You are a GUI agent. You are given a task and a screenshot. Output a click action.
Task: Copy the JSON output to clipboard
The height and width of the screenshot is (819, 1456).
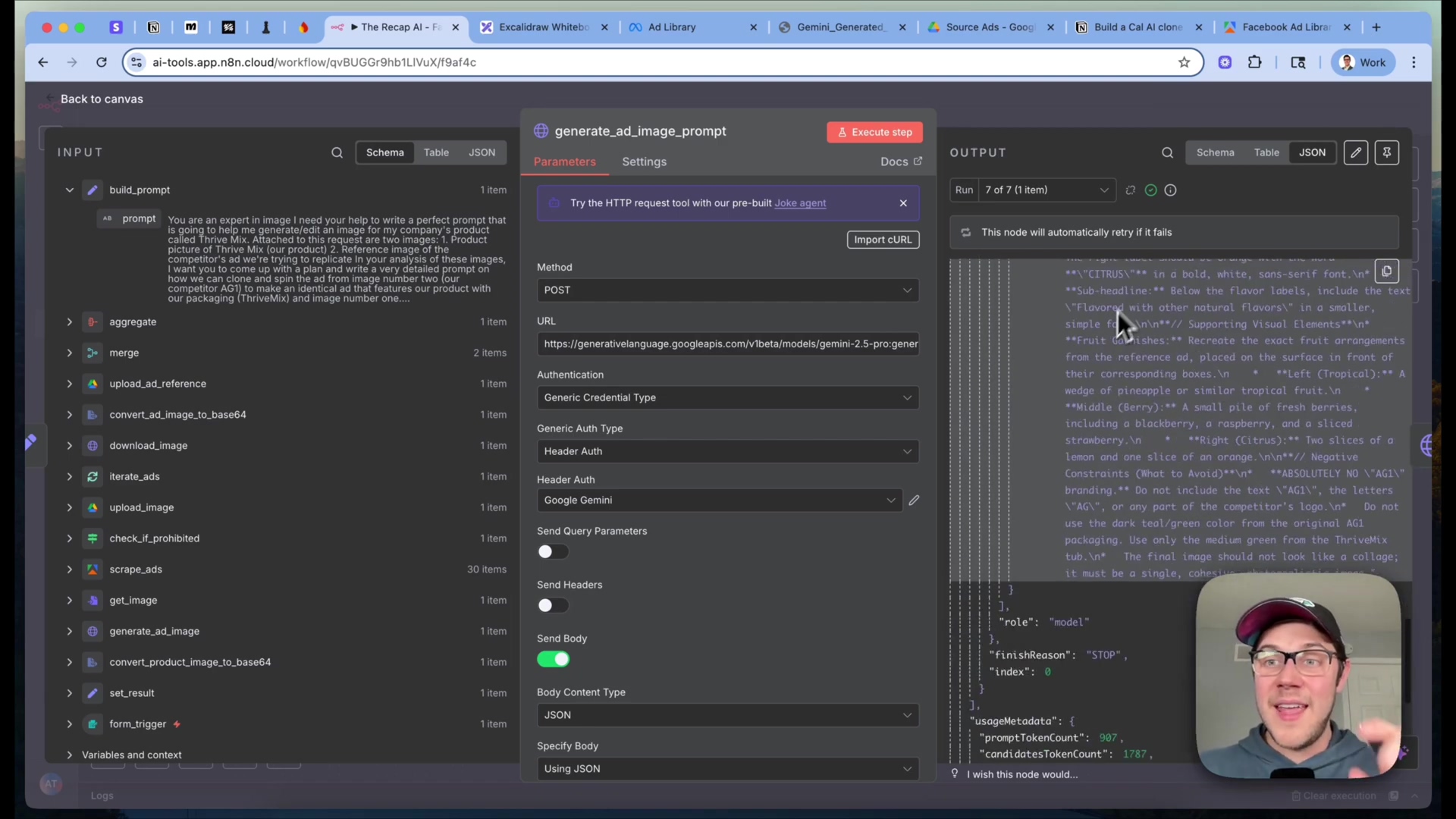[x=1386, y=271]
